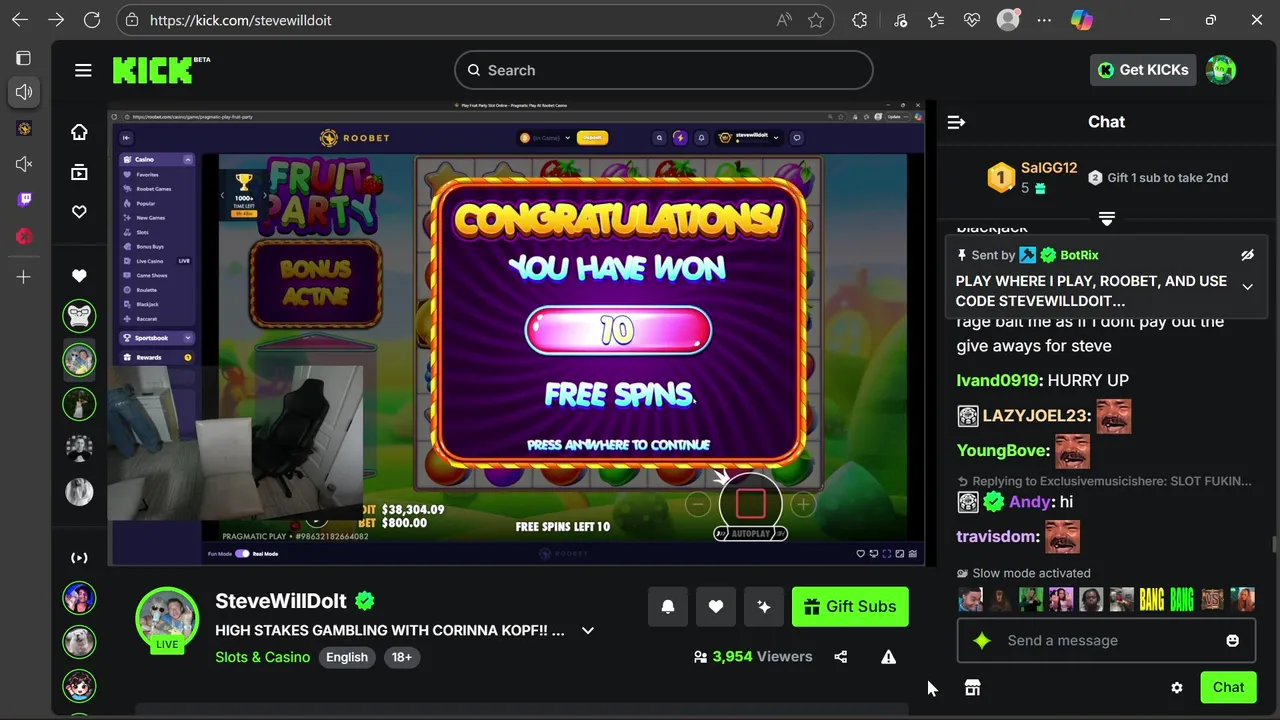Select Blackjack in Roobet casino menu

coord(147,304)
